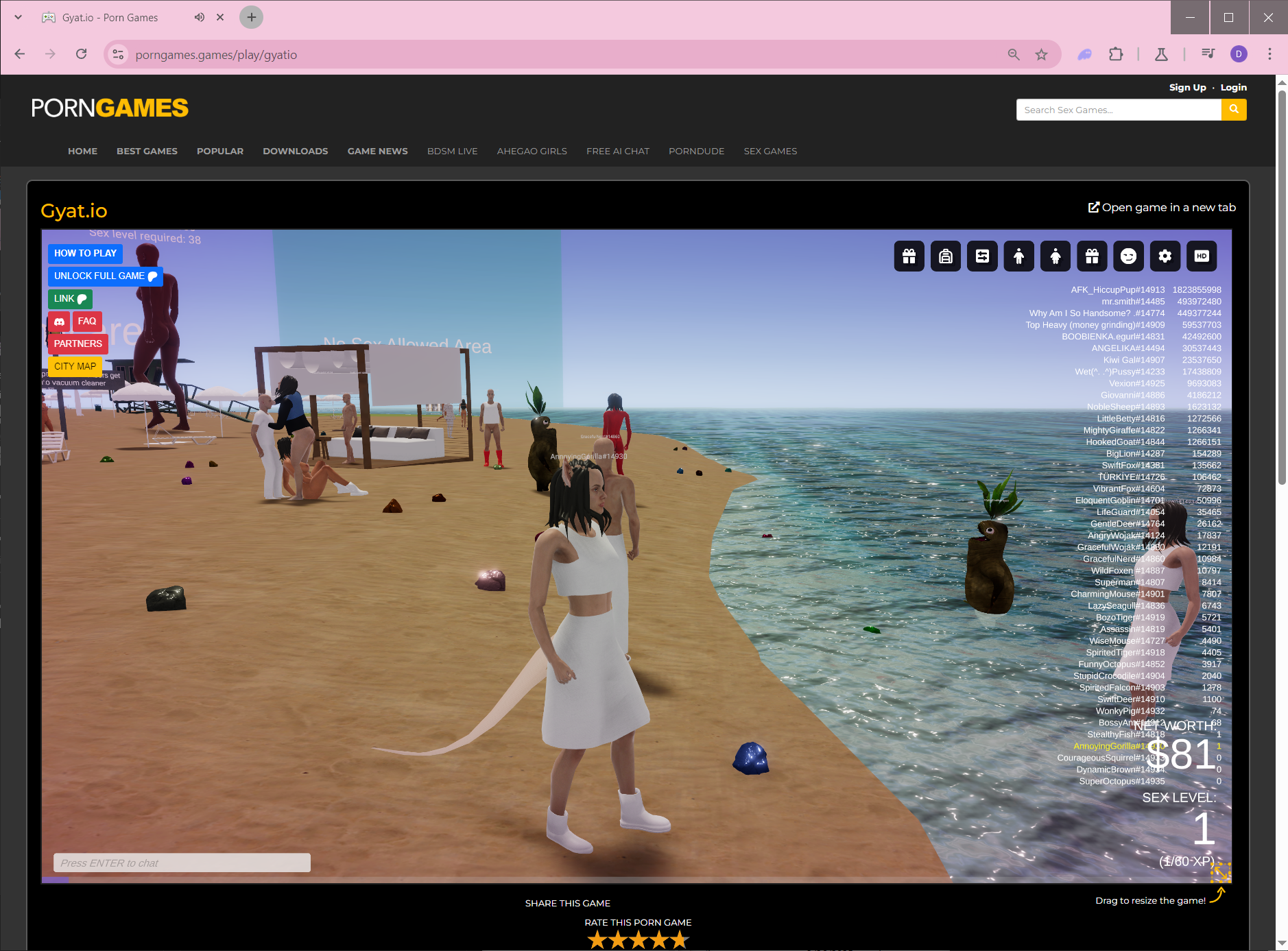Open the smirking face emote icon
Image resolution: width=1288 pixels, height=951 pixels.
point(1128,256)
